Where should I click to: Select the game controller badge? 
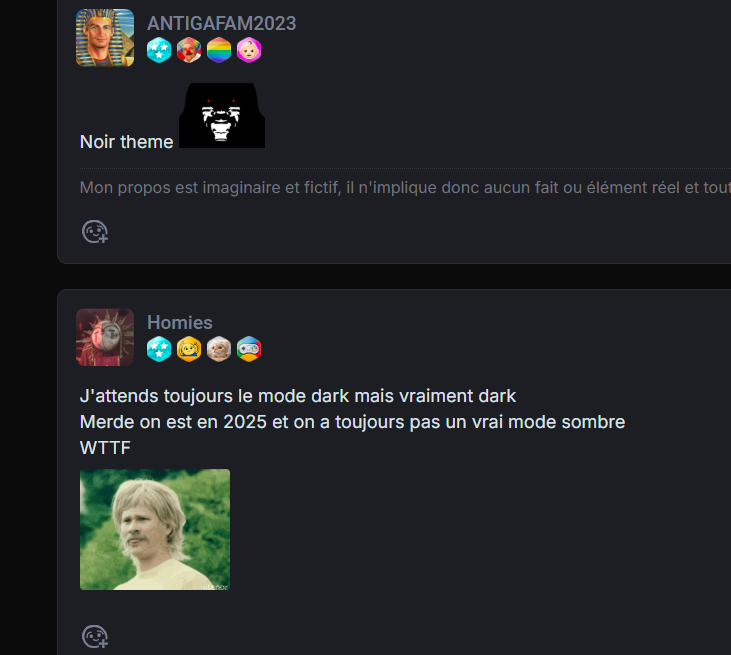248,349
